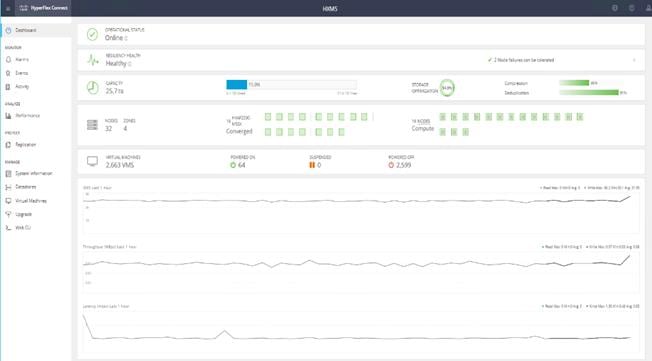
Task: Open System Information page
Action: tap(34, 173)
